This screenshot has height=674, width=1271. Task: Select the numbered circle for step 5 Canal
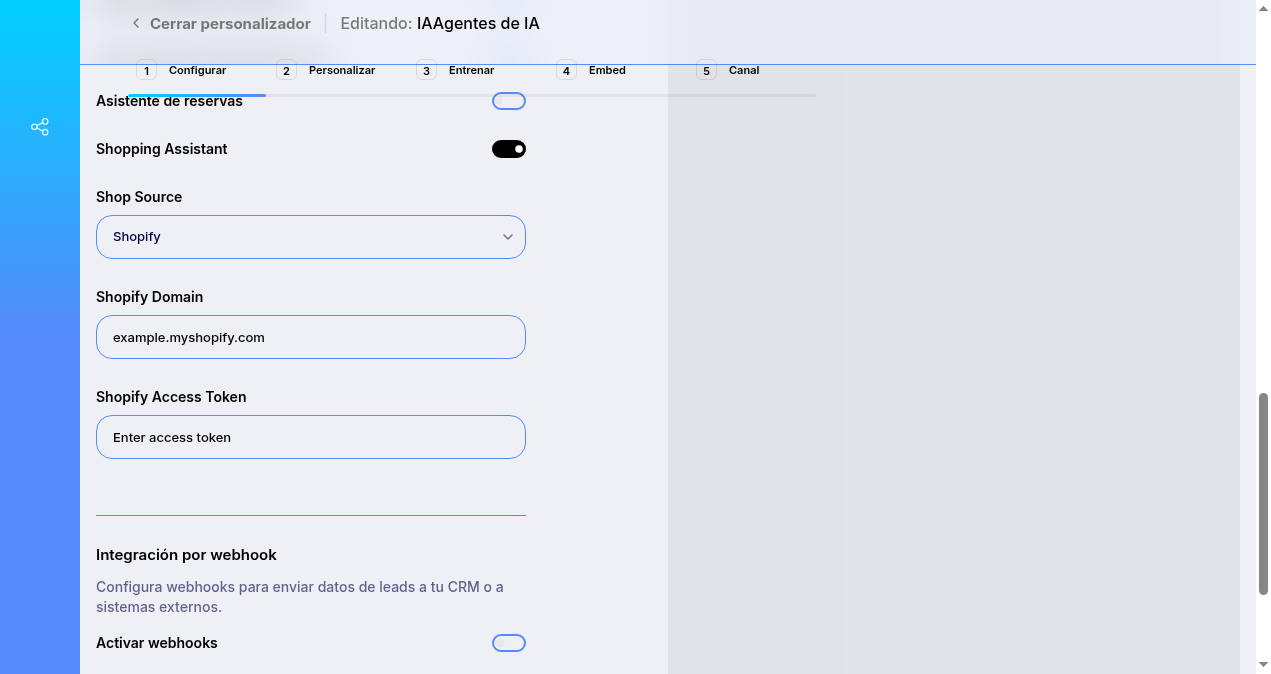(x=706, y=70)
